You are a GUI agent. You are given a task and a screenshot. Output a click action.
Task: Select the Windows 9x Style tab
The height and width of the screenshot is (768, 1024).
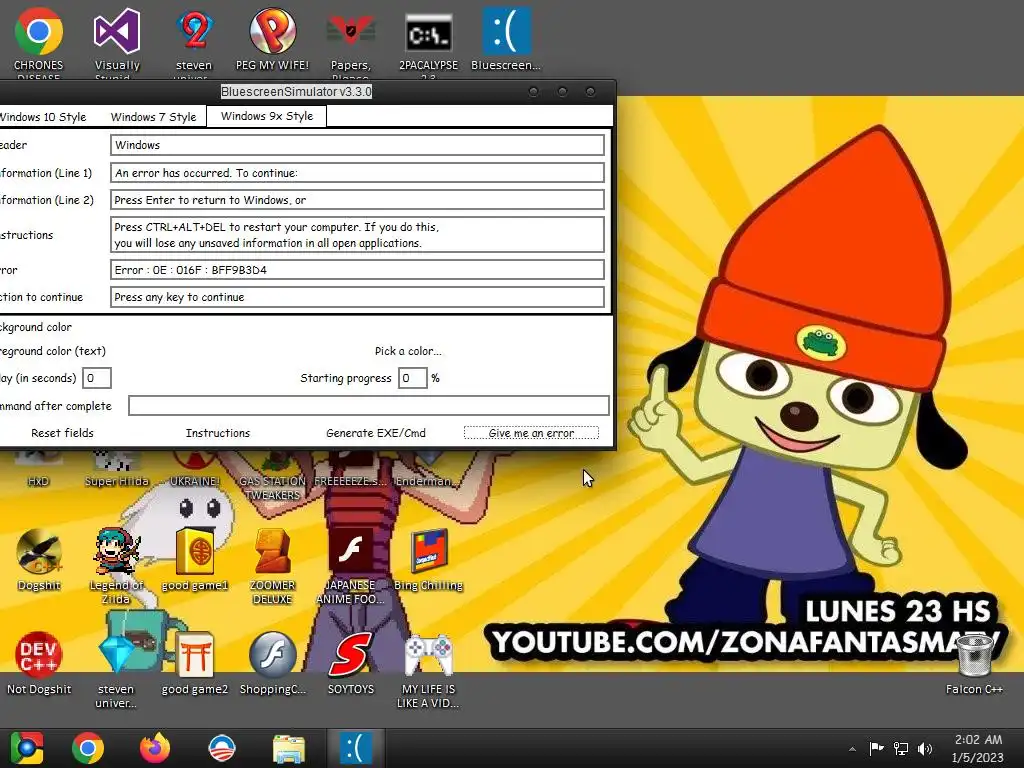click(266, 116)
